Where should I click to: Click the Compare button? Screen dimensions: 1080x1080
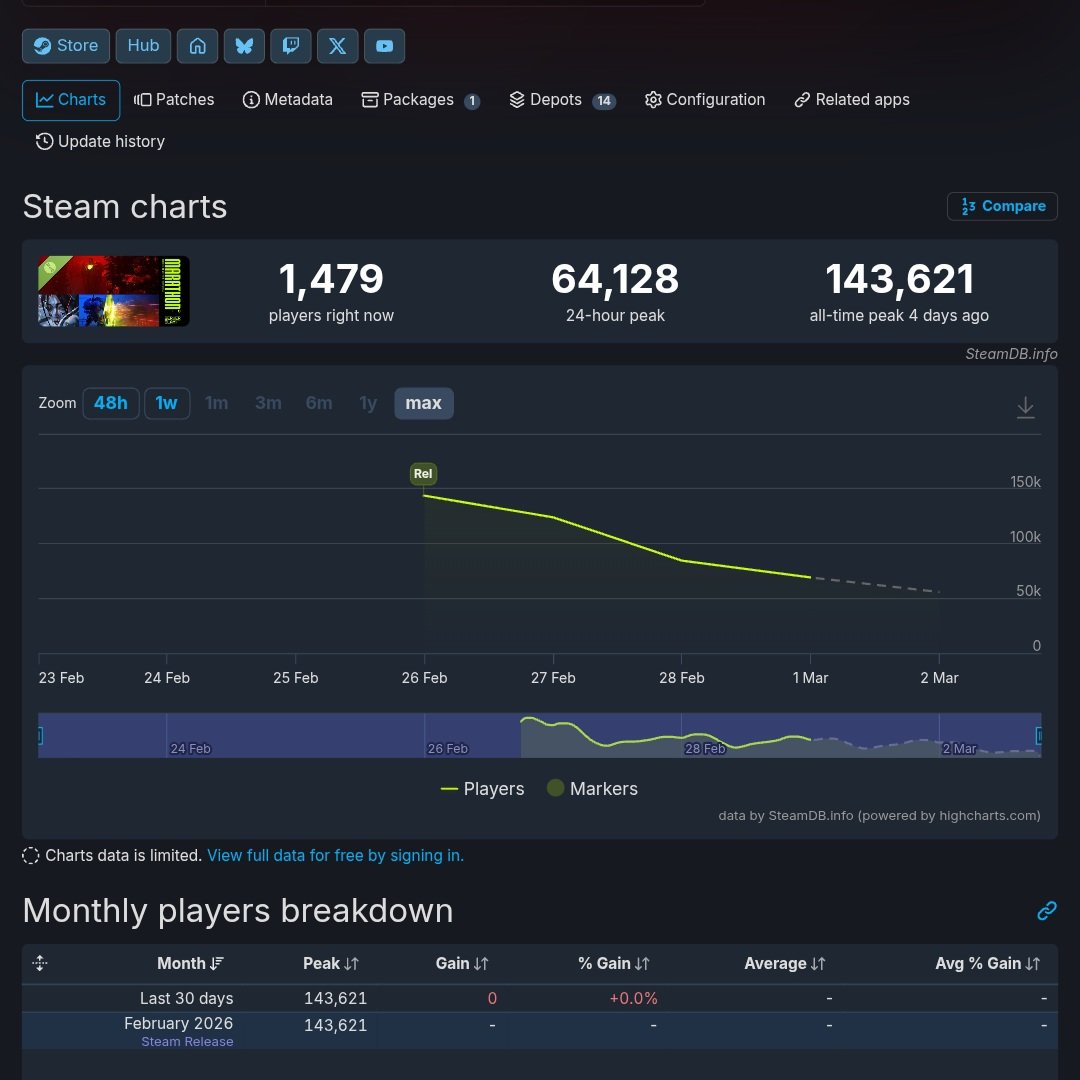tap(1002, 207)
